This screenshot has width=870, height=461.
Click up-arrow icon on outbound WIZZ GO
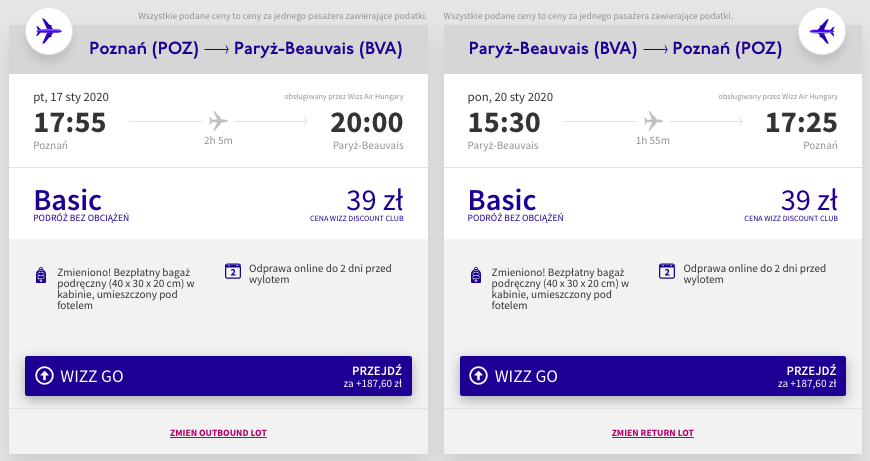point(44,376)
